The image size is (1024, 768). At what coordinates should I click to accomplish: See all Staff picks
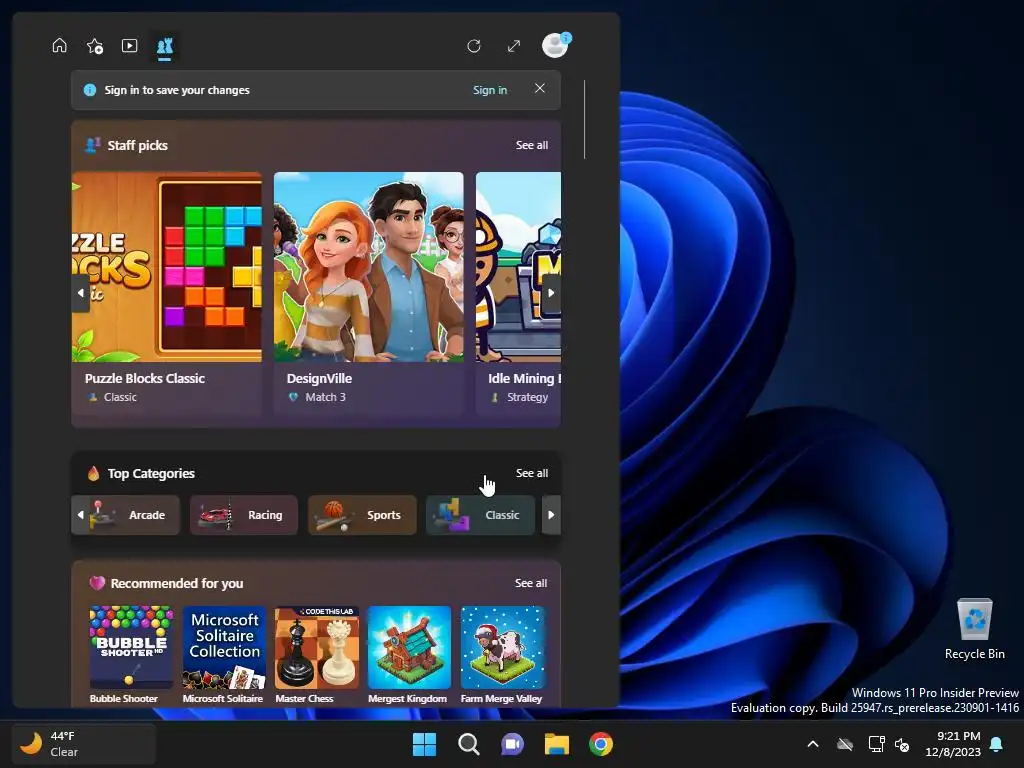(532, 145)
